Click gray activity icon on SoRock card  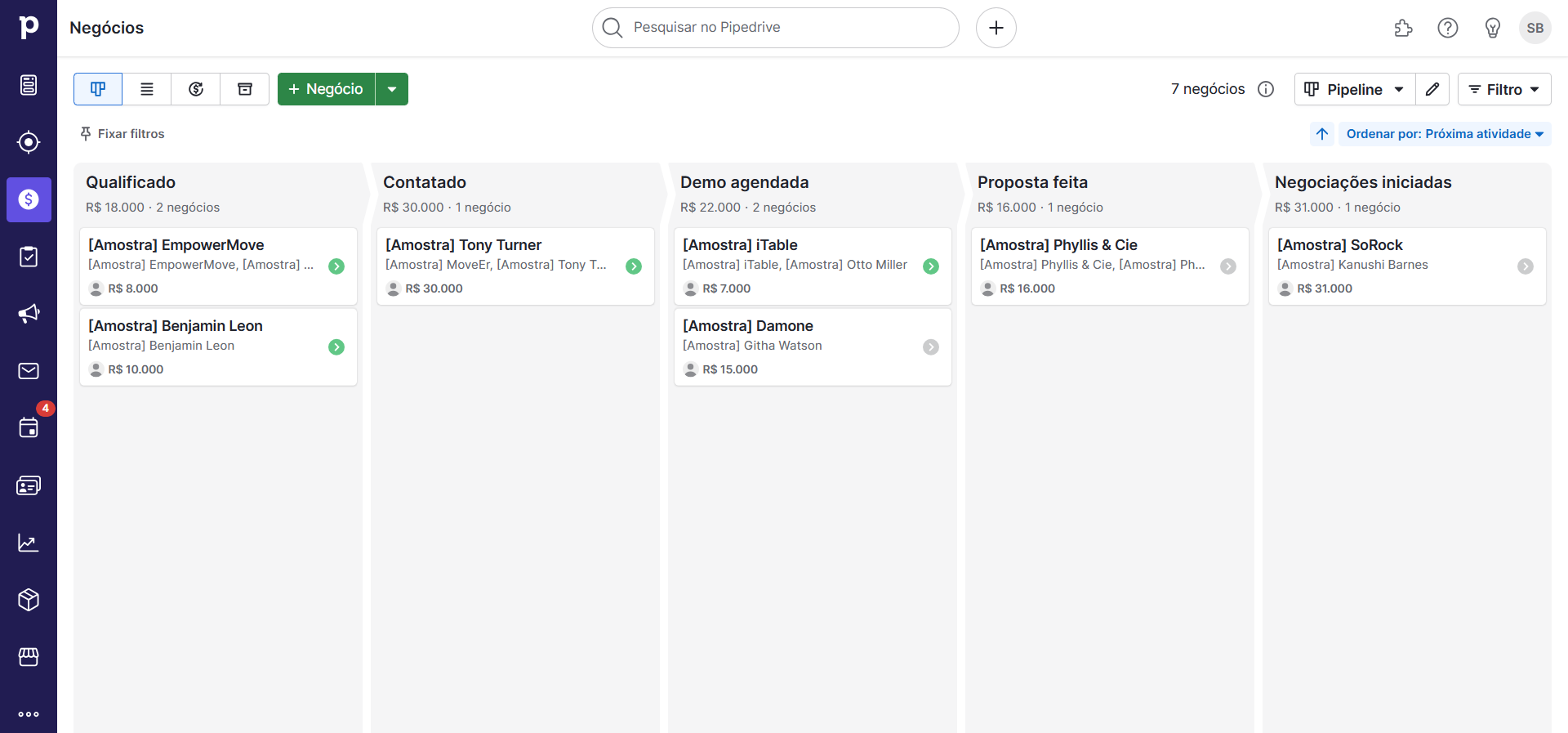[1526, 266]
